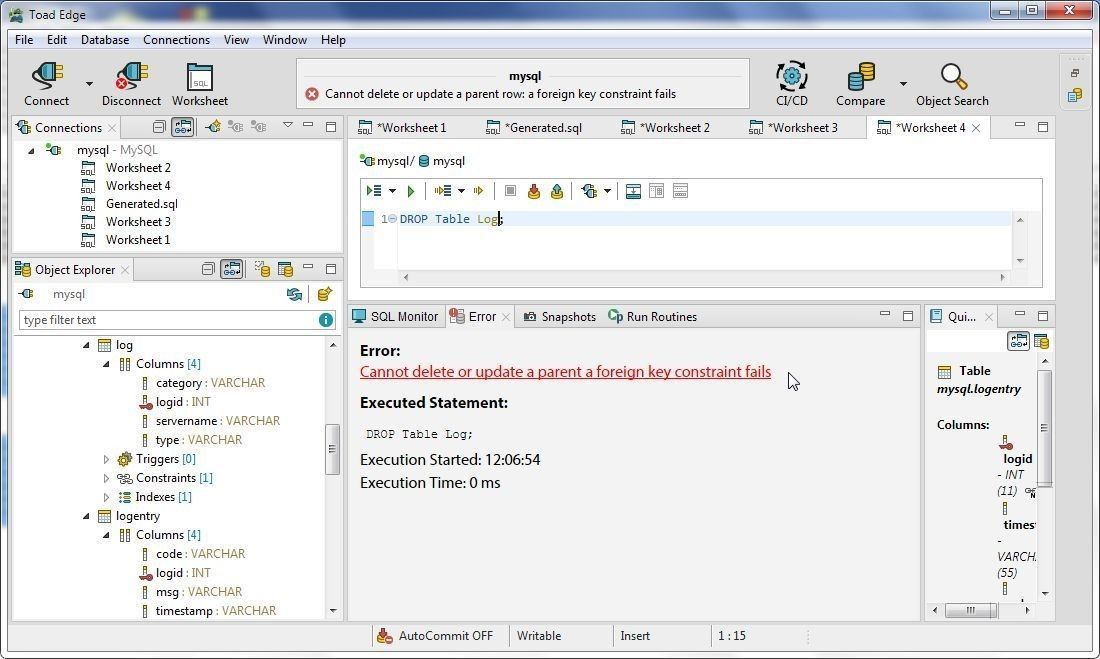1100x659 pixels.
Task: Open the CI/CD tool
Action: (x=791, y=84)
